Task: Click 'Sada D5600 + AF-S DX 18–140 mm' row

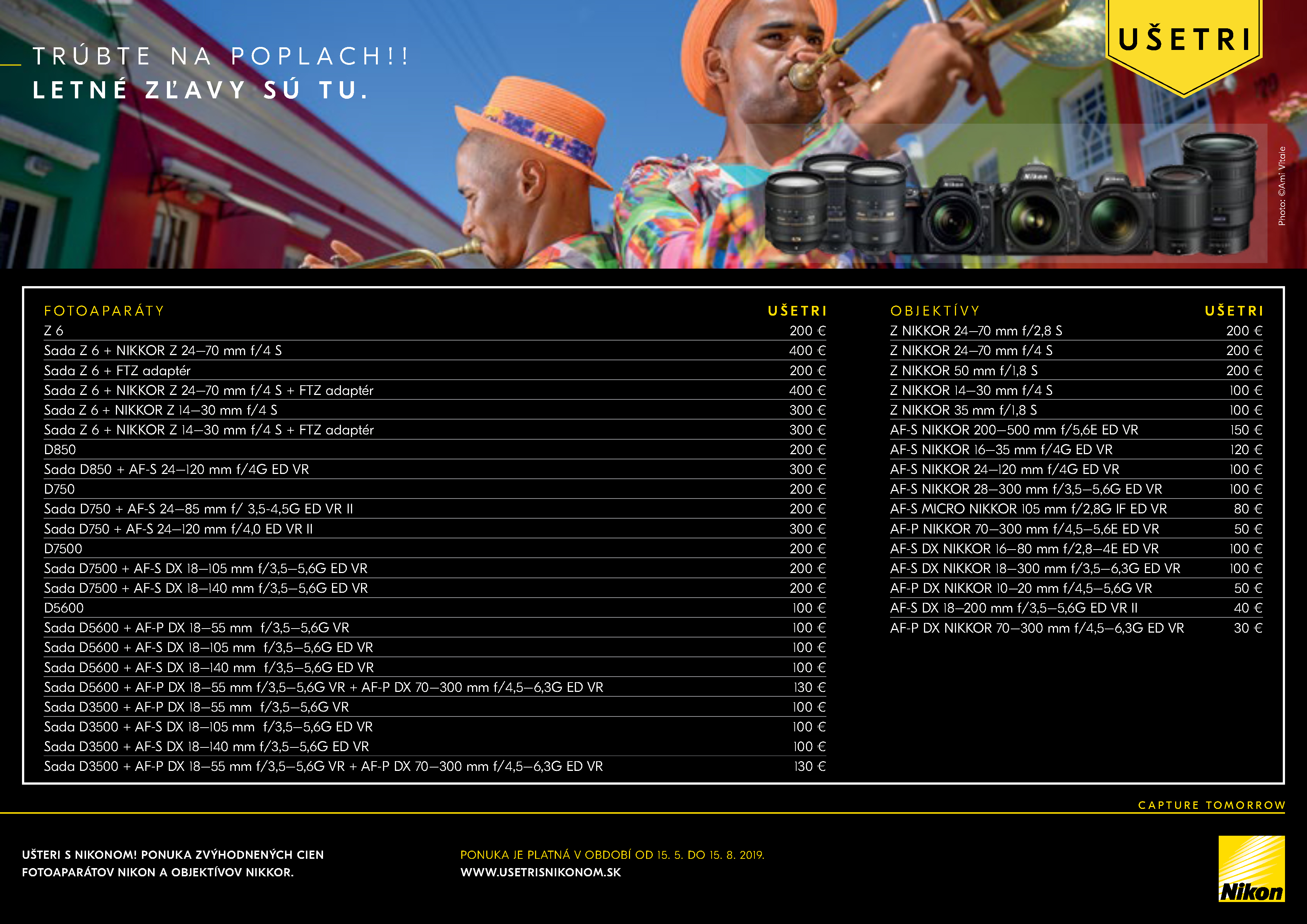Action: (435, 667)
